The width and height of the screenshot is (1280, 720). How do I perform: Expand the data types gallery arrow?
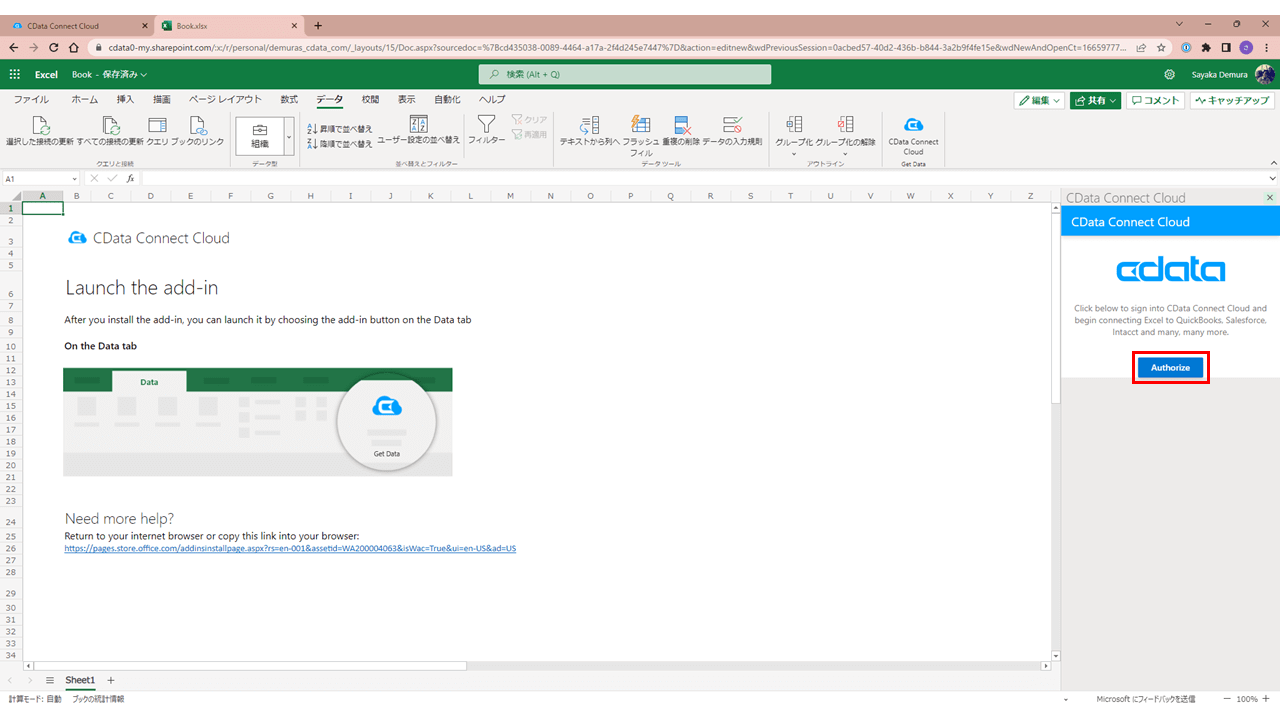[x=289, y=135]
